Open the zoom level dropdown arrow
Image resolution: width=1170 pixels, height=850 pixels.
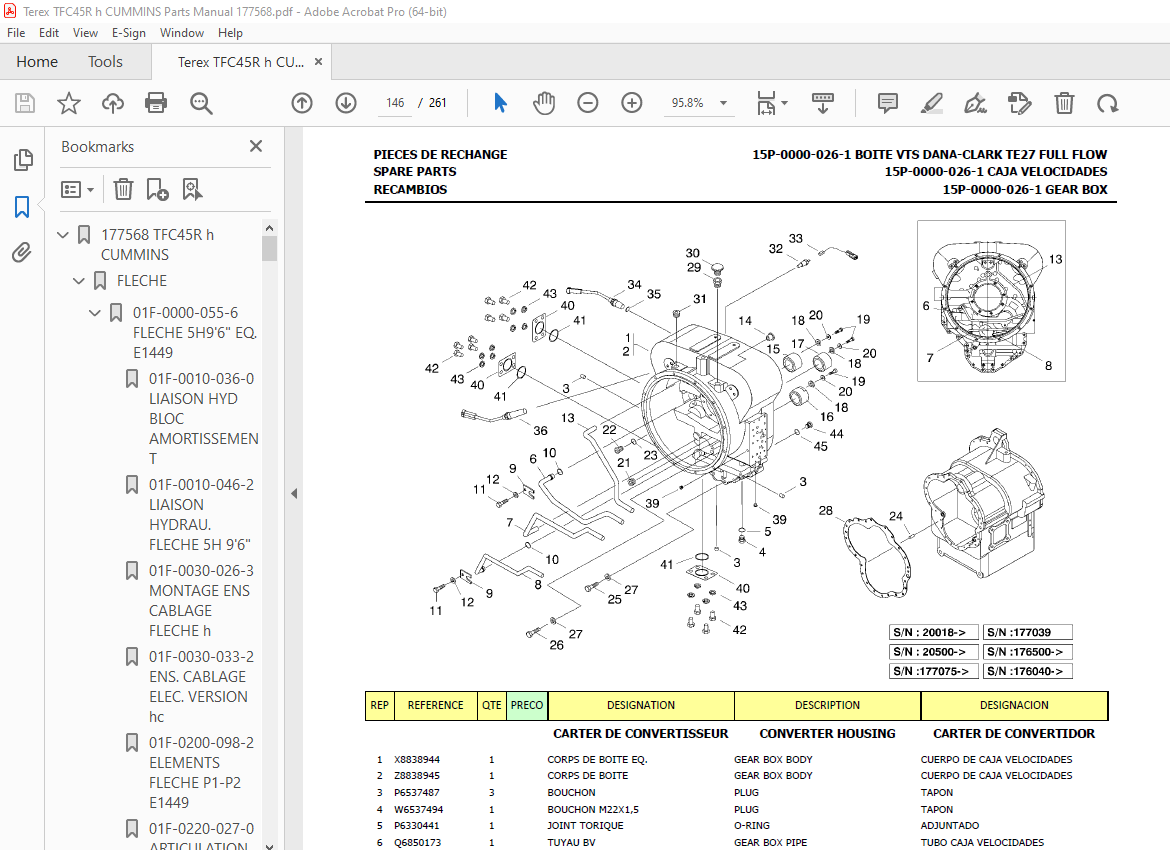point(723,103)
